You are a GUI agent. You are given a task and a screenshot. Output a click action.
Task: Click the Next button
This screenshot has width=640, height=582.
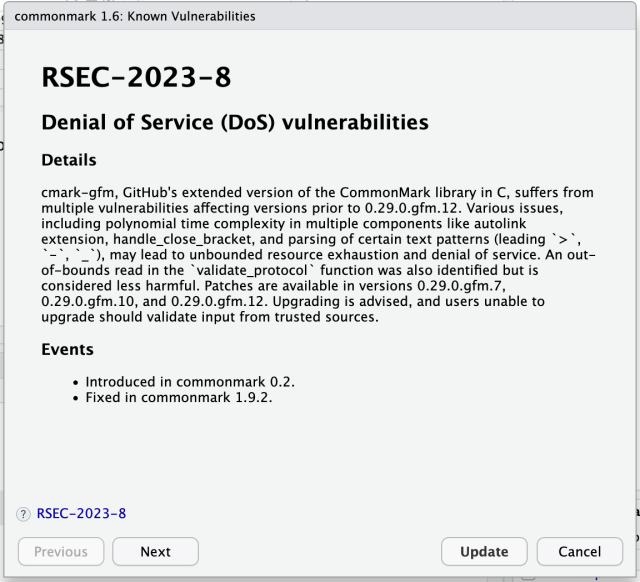coord(155,551)
